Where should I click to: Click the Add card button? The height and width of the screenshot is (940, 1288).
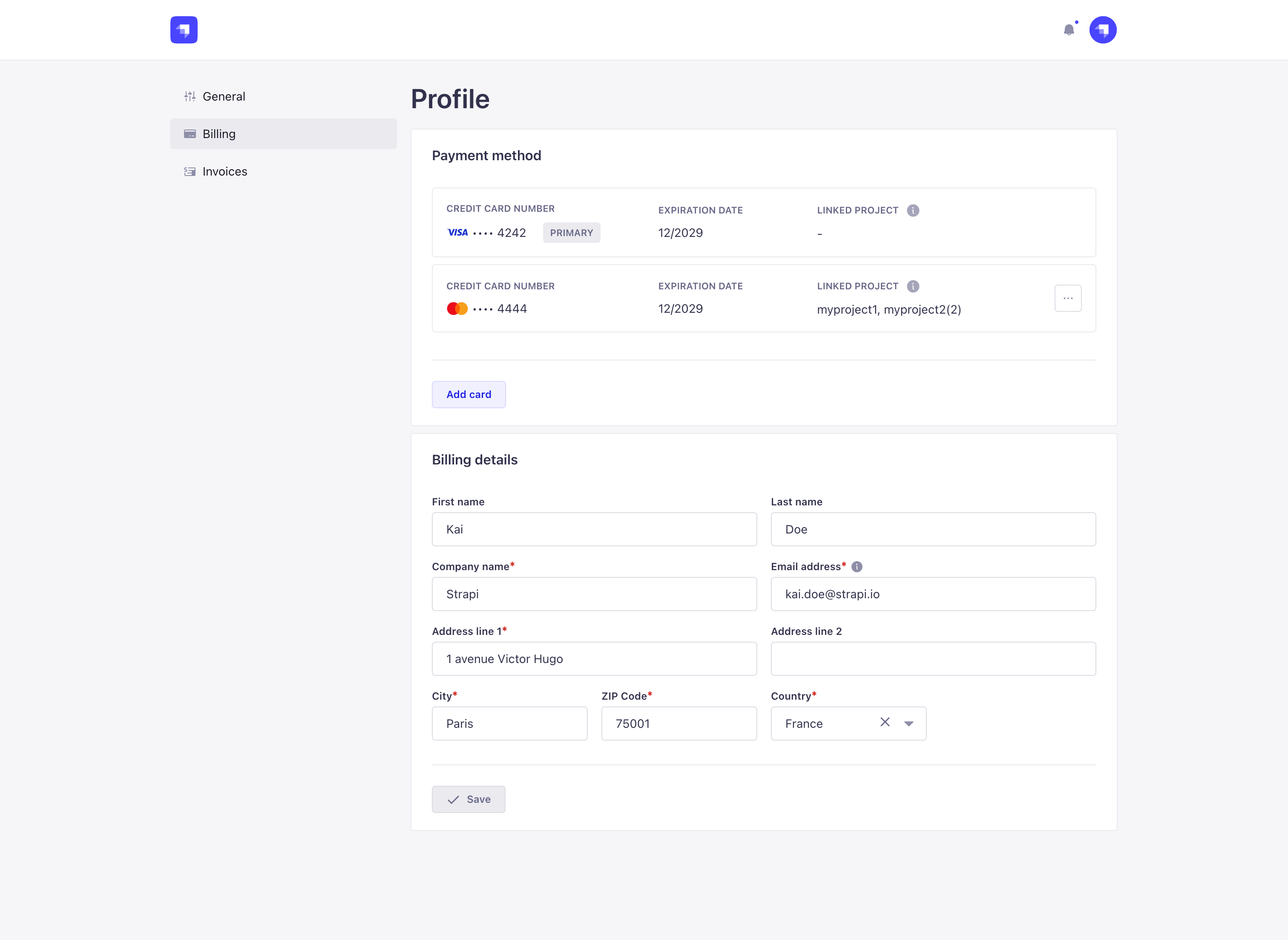[x=469, y=394]
